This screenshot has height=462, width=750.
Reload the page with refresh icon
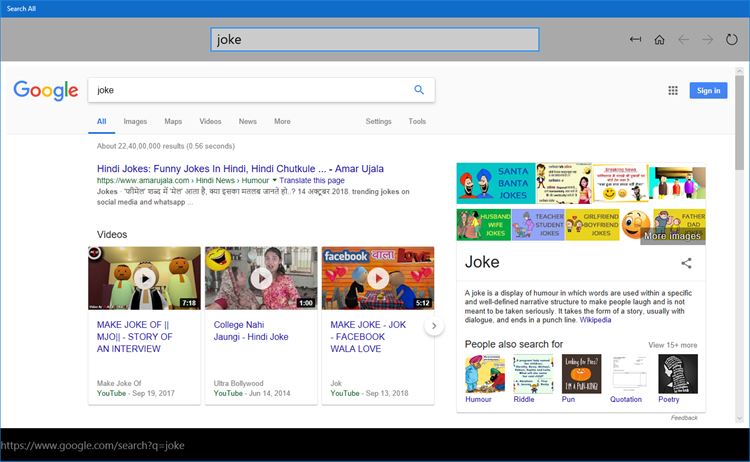731,39
